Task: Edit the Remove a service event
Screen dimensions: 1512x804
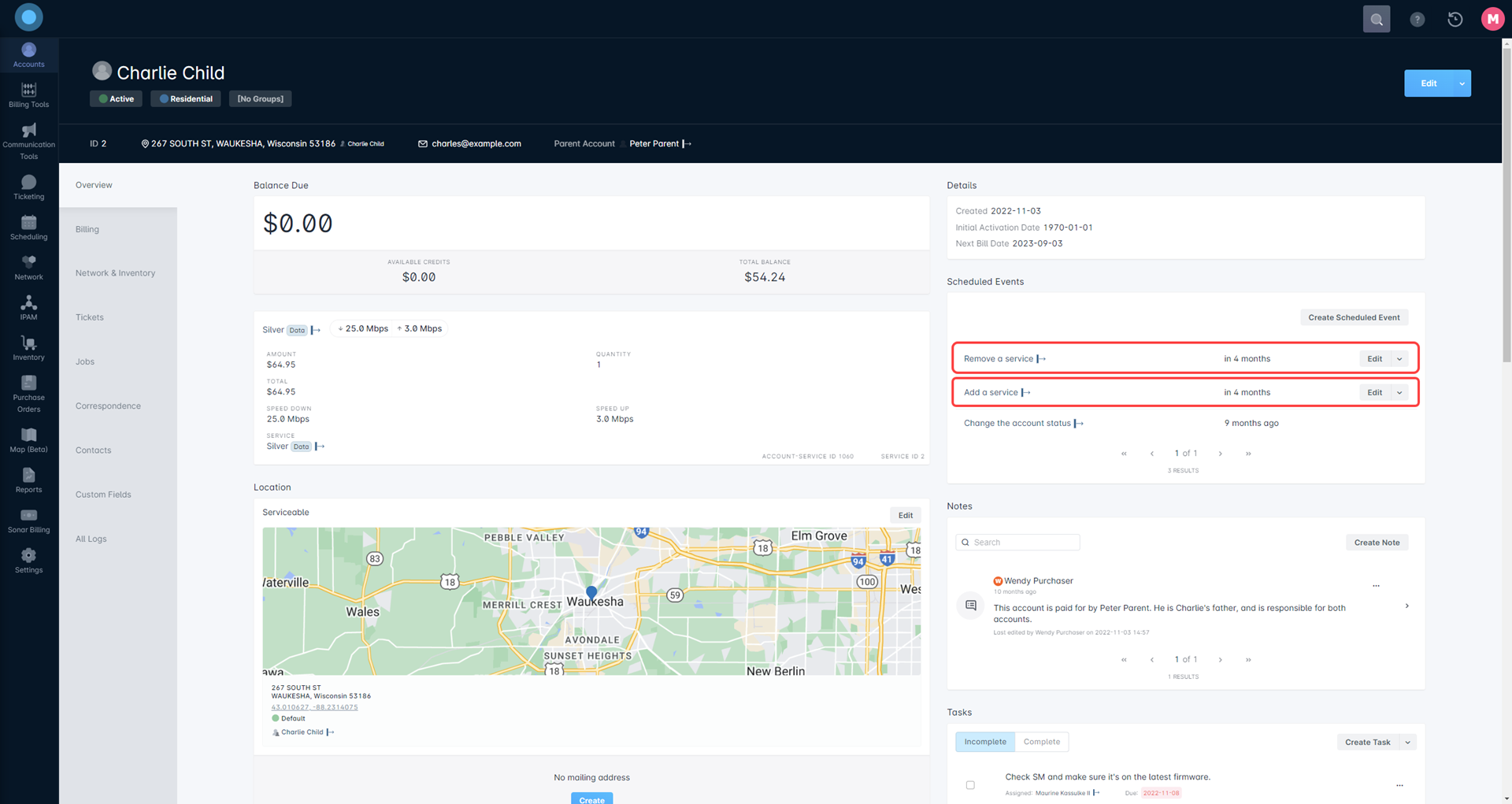Action: [x=1375, y=359]
